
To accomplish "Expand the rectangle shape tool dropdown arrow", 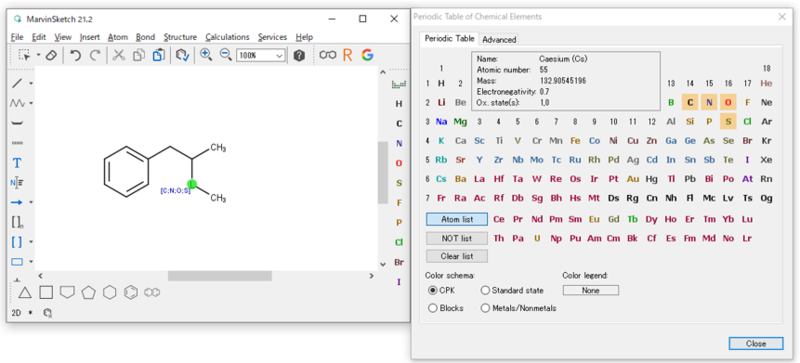I will coord(31,262).
